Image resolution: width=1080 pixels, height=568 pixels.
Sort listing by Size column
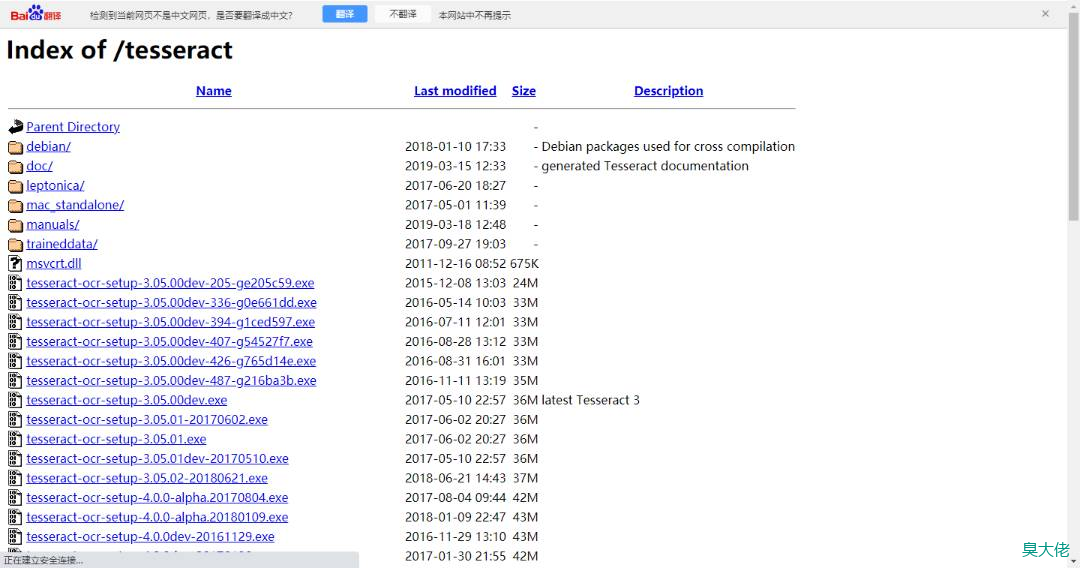coord(523,91)
